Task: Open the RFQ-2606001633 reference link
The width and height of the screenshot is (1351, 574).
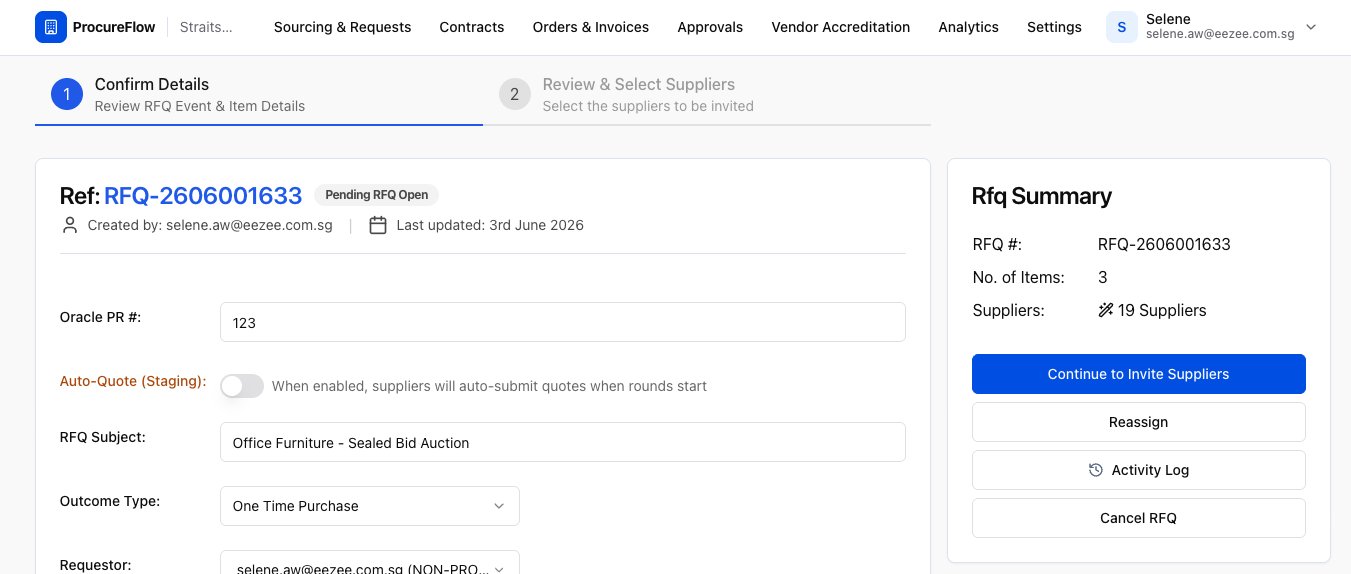Action: pyautogui.click(x=203, y=195)
